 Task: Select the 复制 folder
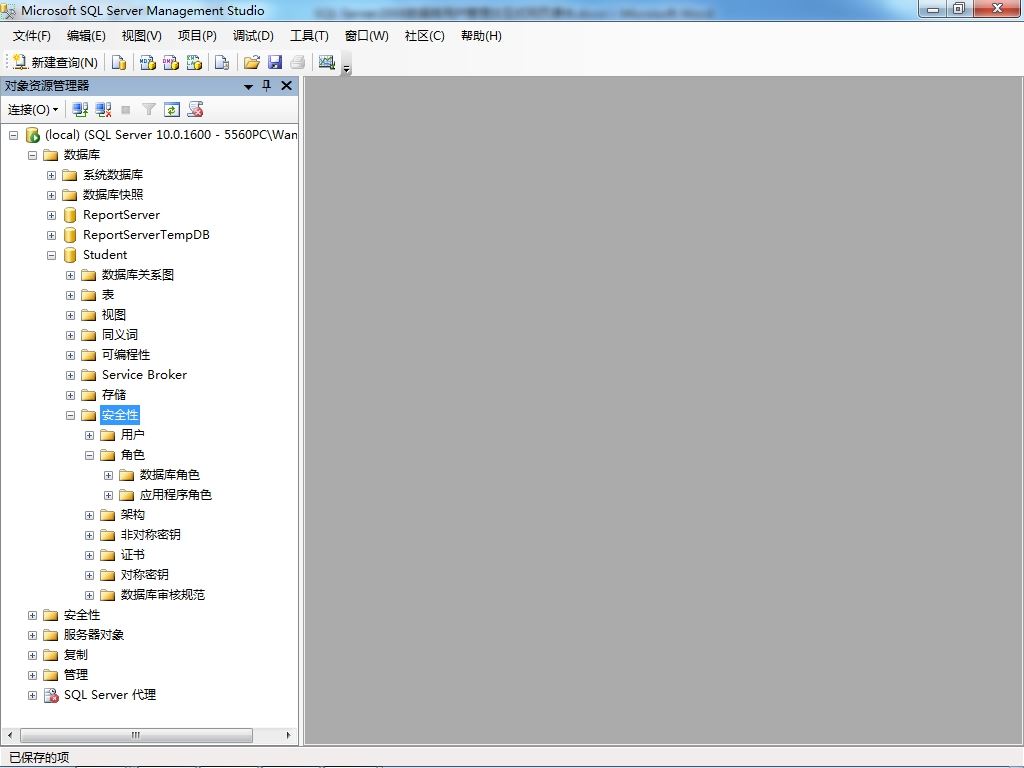(75, 655)
